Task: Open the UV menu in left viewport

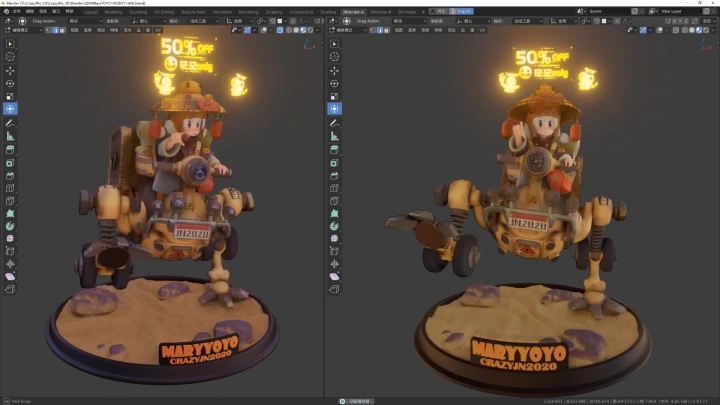Action: click(x=158, y=30)
